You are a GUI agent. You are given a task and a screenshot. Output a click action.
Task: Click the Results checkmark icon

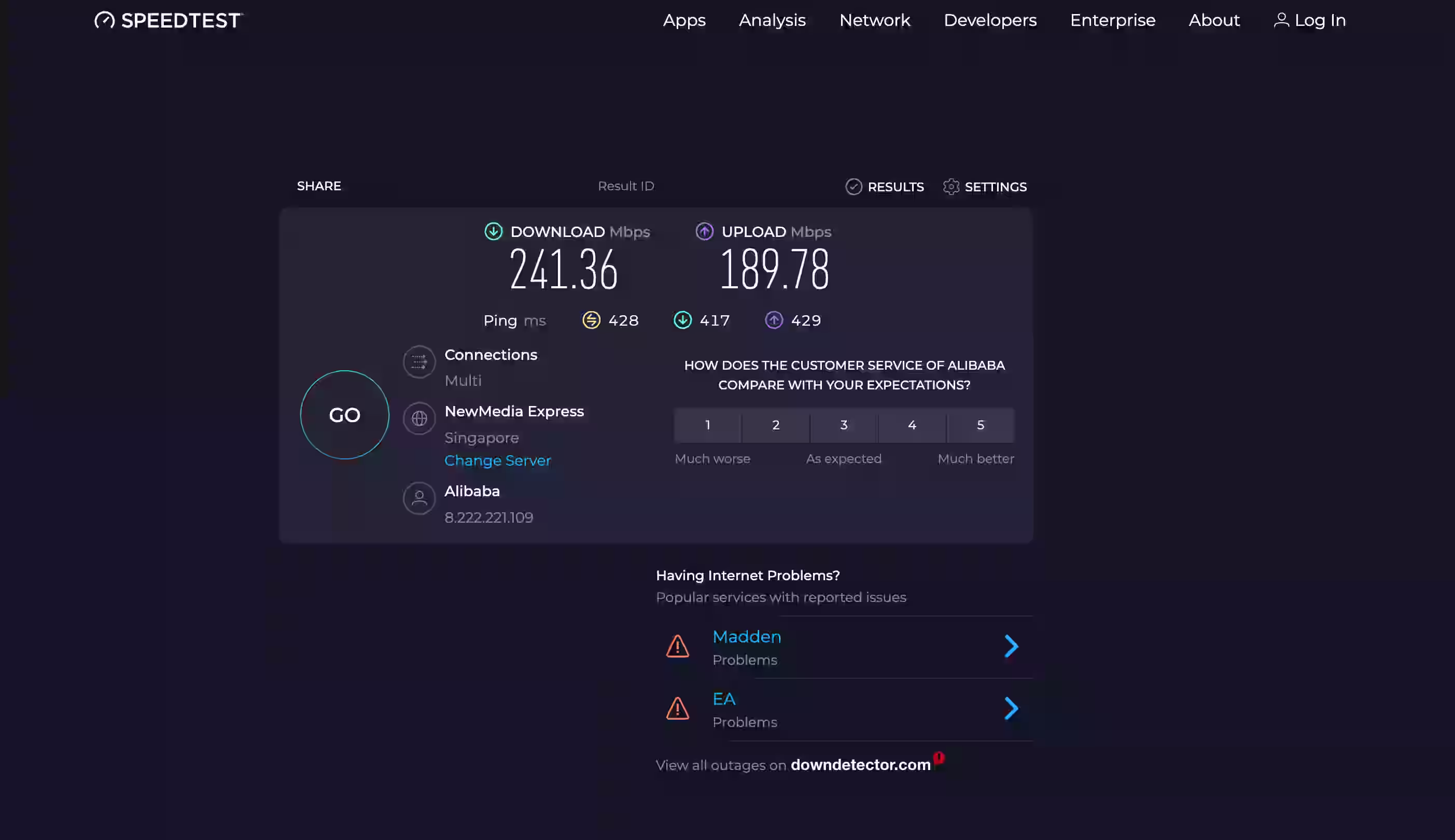pos(854,186)
